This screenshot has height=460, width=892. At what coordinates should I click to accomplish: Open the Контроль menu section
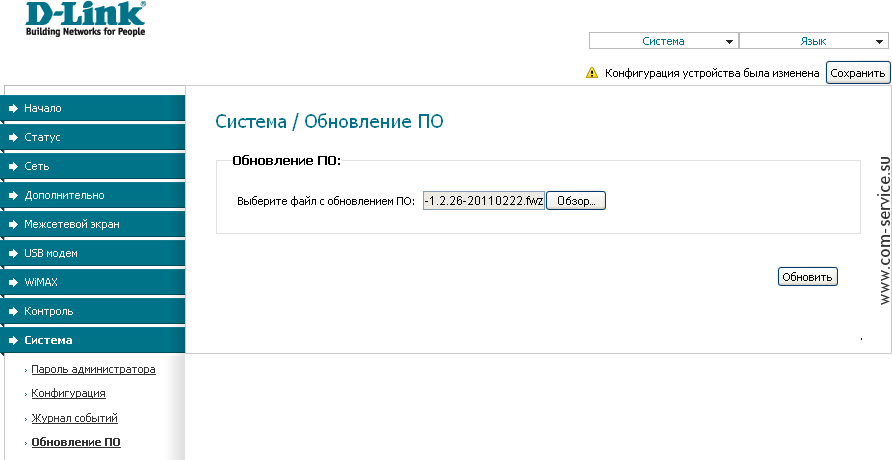click(93, 311)
